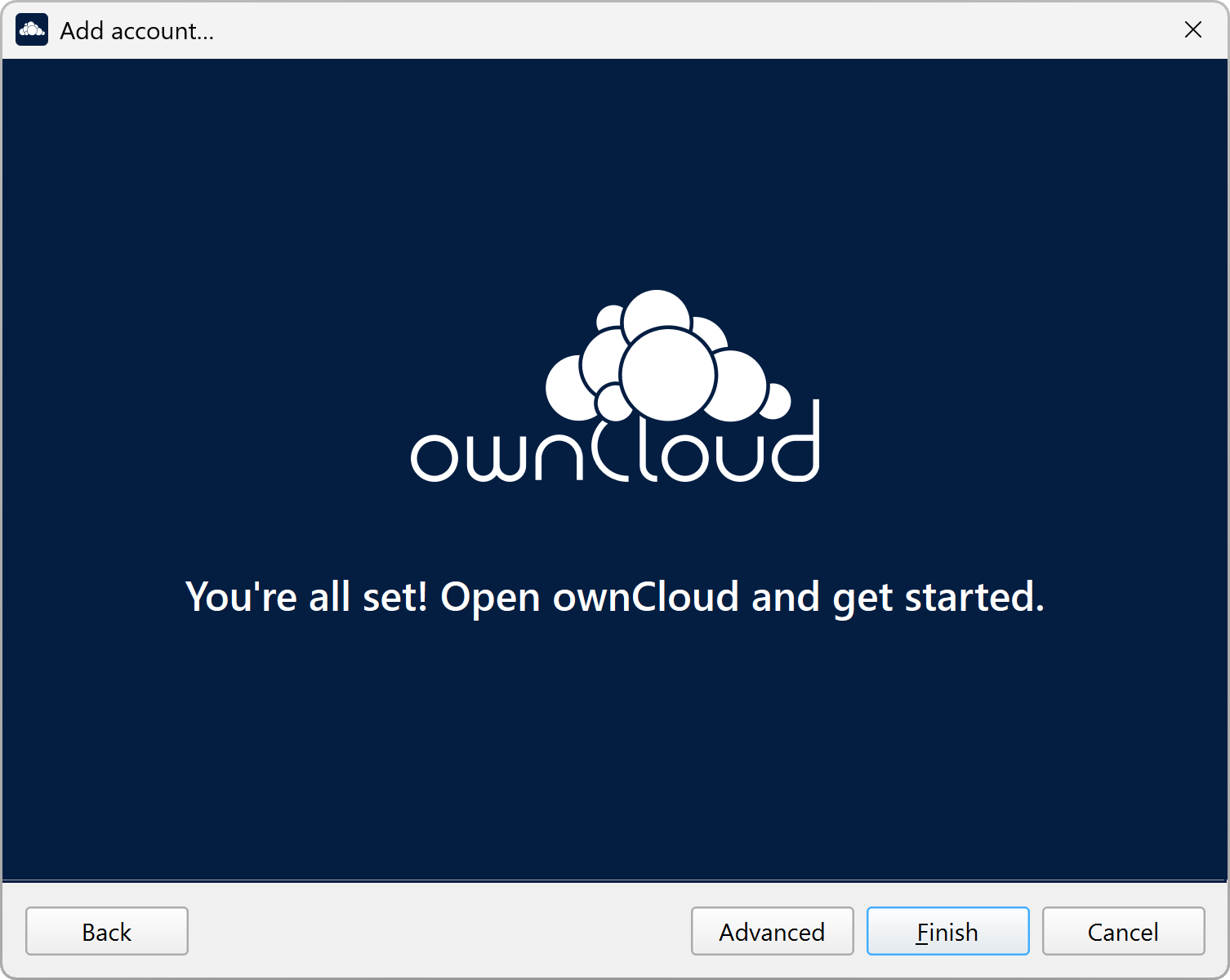1230x980 pixels.
Task: Cancel the Add account wizard
Action: coord(1123,931)
